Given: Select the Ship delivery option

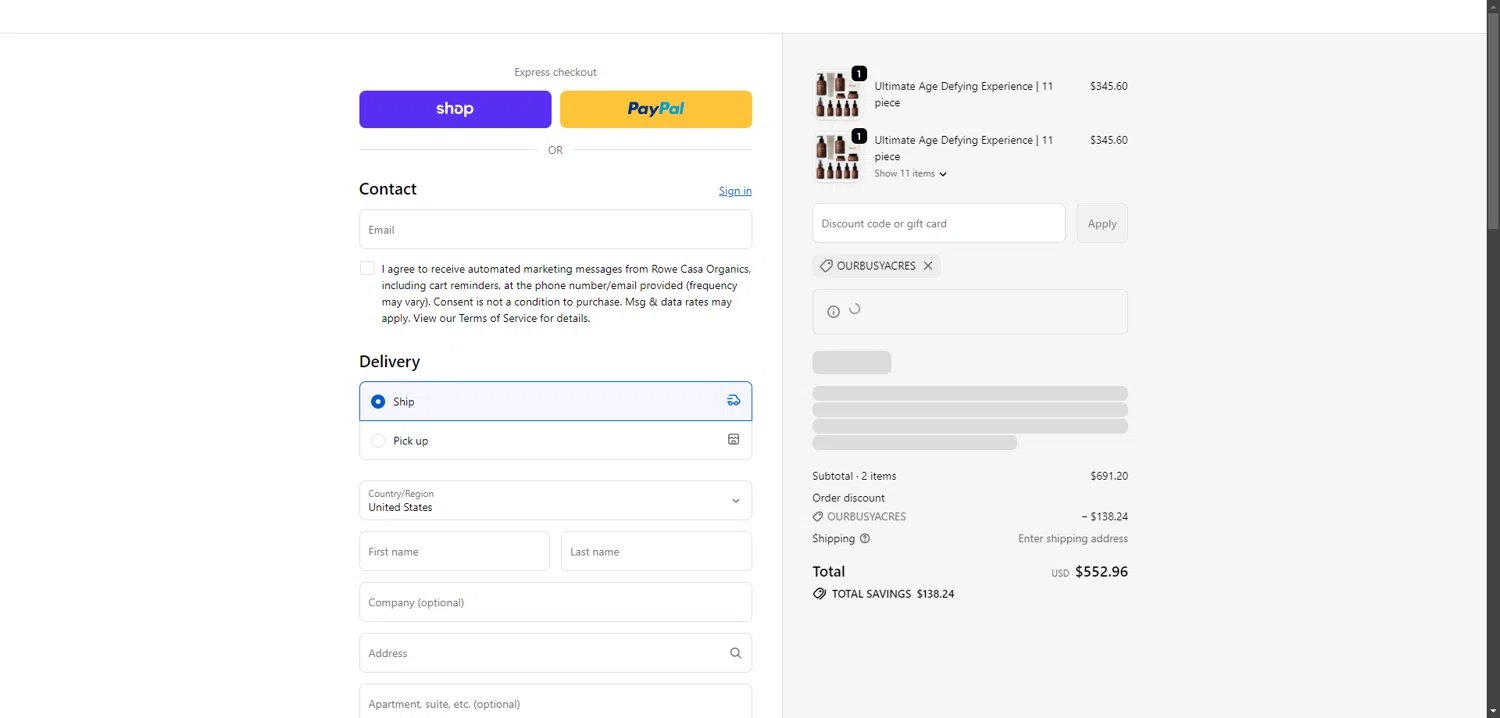Looking at the screenshot, I should click(x=378, y=402).
